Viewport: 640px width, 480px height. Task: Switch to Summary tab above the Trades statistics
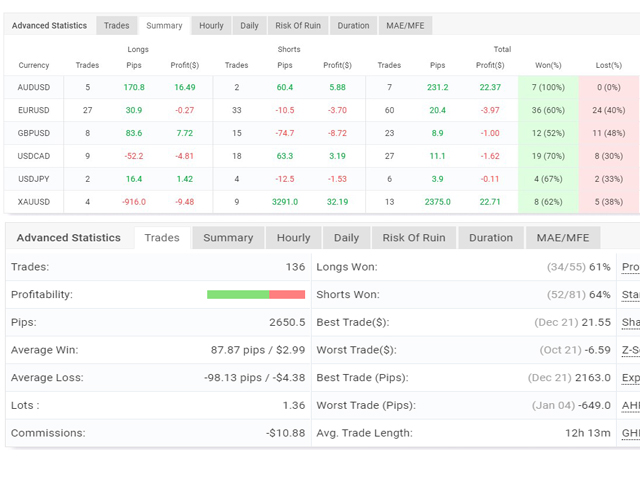pyautogui.click(x=228, y=238)
